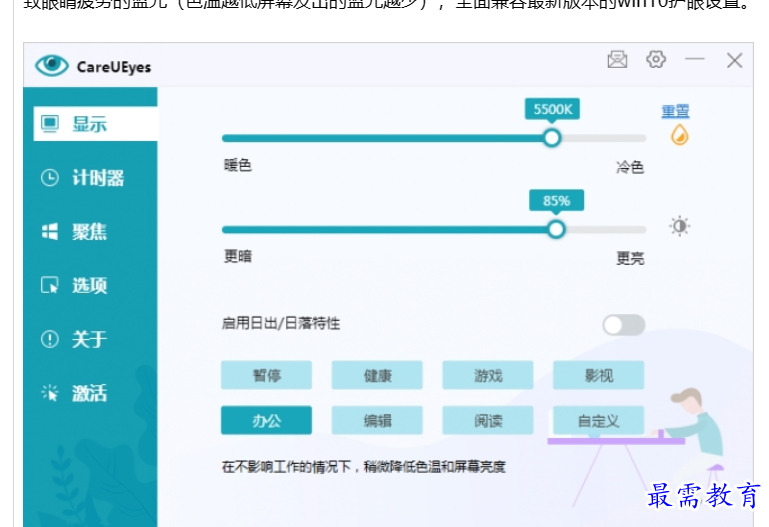Open the mail feedback icon in title bar

pyautogui.click(x=617, y=60)
